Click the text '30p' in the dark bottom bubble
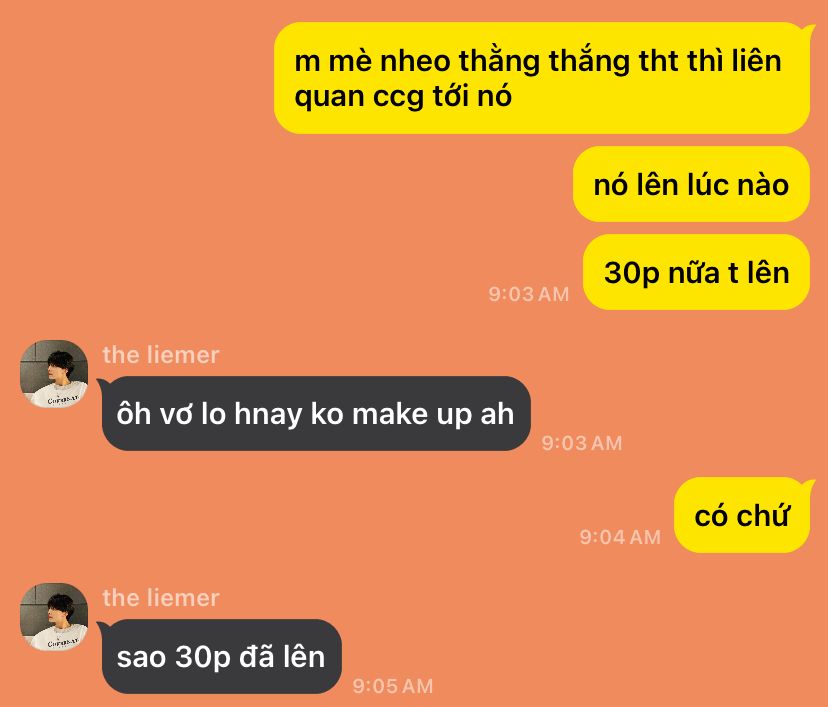Screen dimensions: 828x707 click(x=203, y=658)
